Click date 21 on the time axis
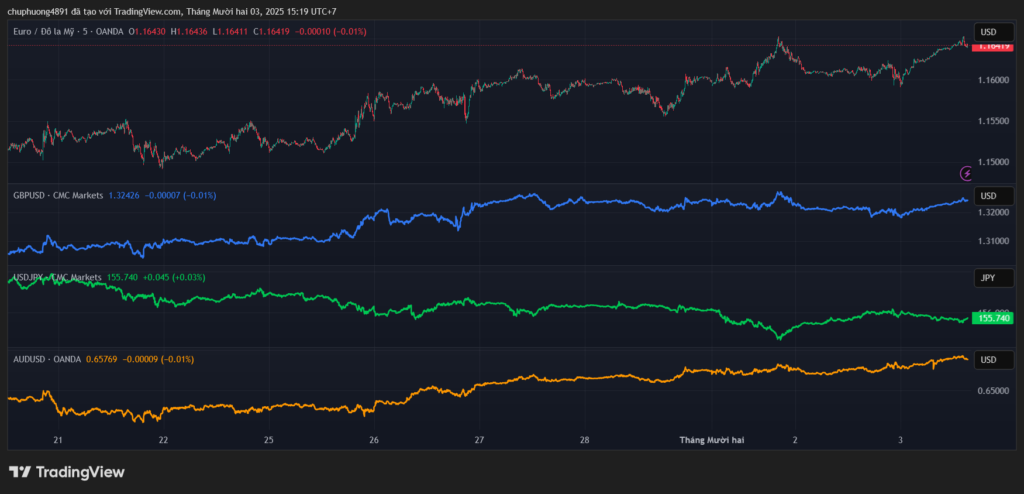Screen dimensions: 1024x494 [58, 440]
